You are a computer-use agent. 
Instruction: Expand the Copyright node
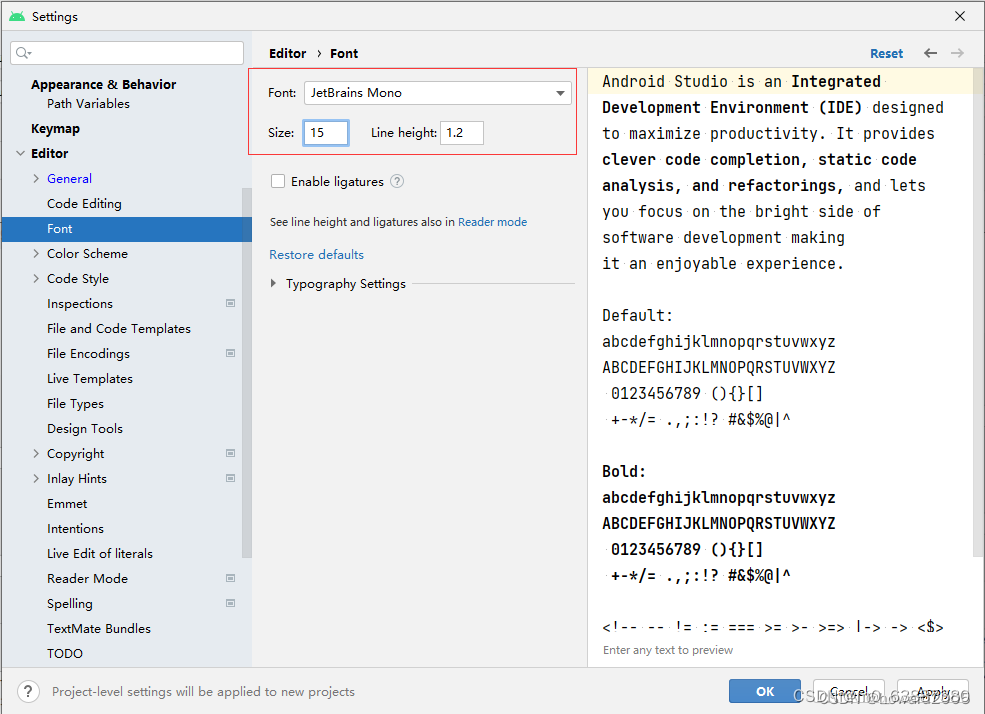coord(36,453)
